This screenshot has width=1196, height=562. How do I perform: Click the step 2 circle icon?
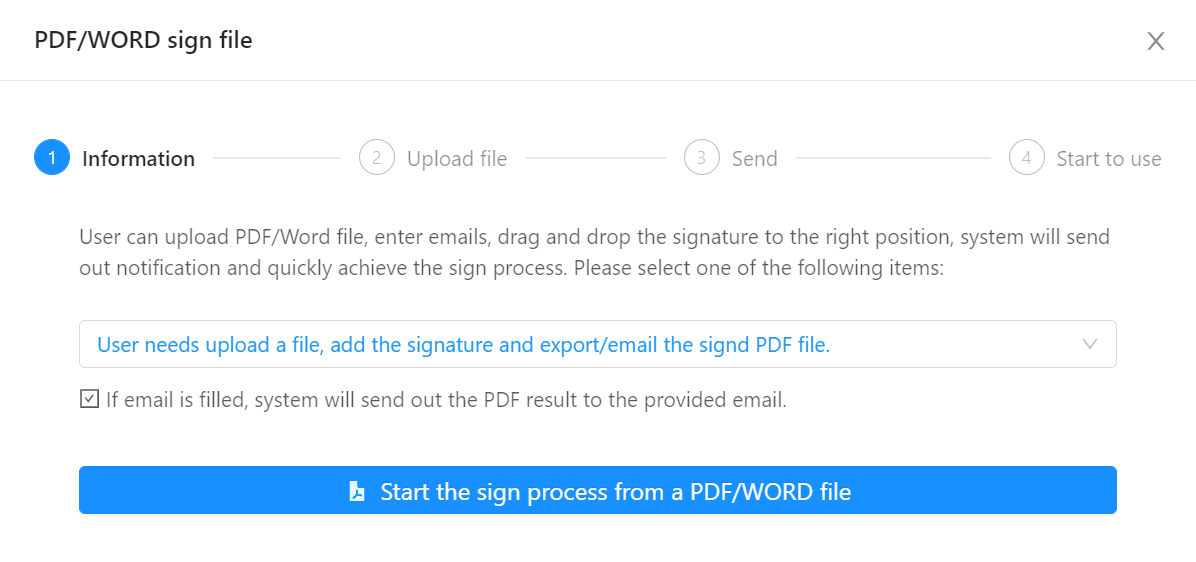377,159
